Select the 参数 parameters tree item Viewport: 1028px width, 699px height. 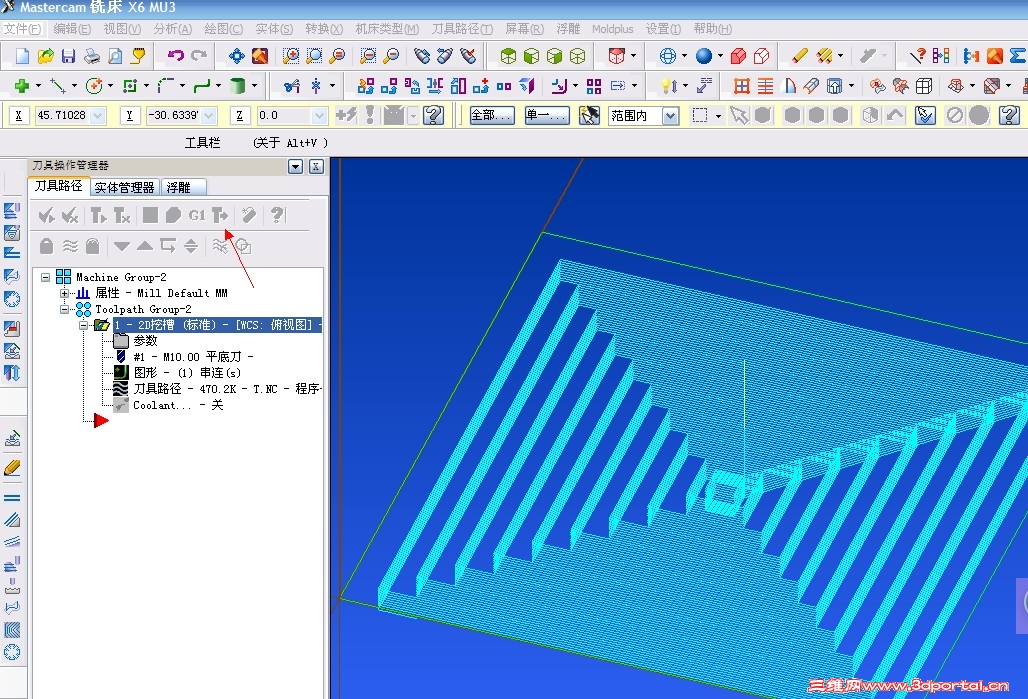(146, 341)
